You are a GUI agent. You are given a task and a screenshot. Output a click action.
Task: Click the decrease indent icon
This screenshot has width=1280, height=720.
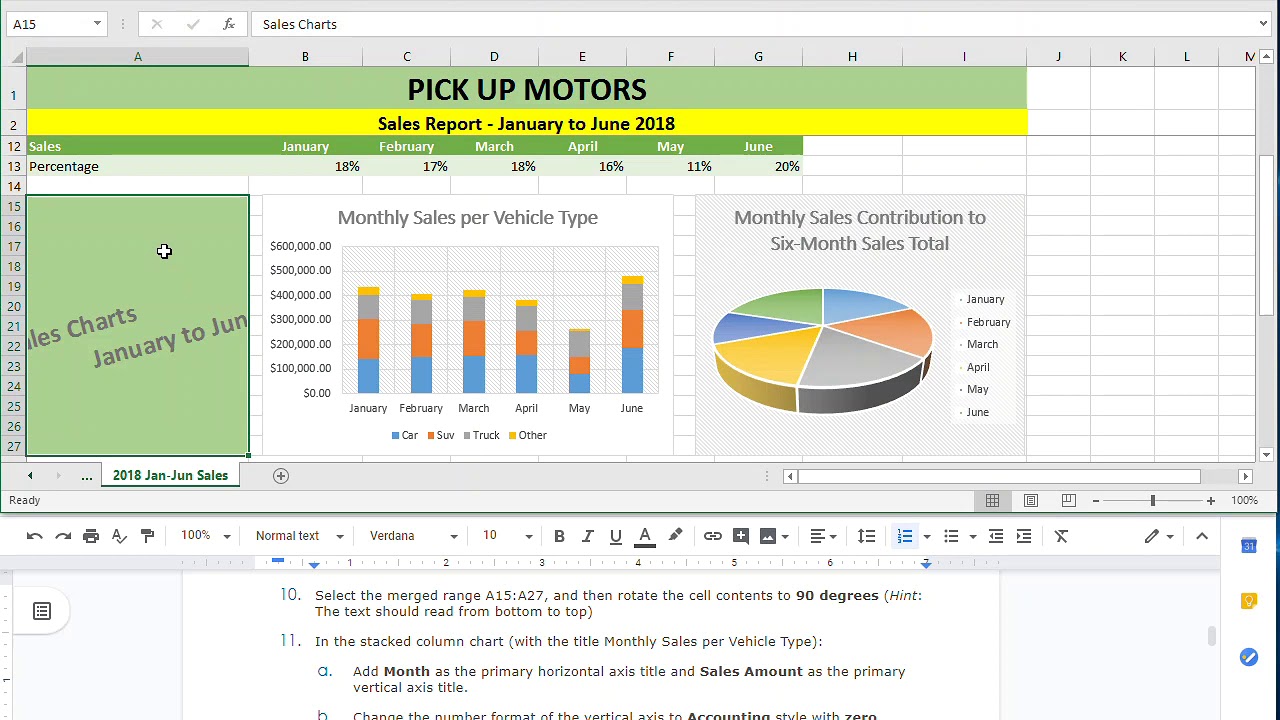pos(996,536)
